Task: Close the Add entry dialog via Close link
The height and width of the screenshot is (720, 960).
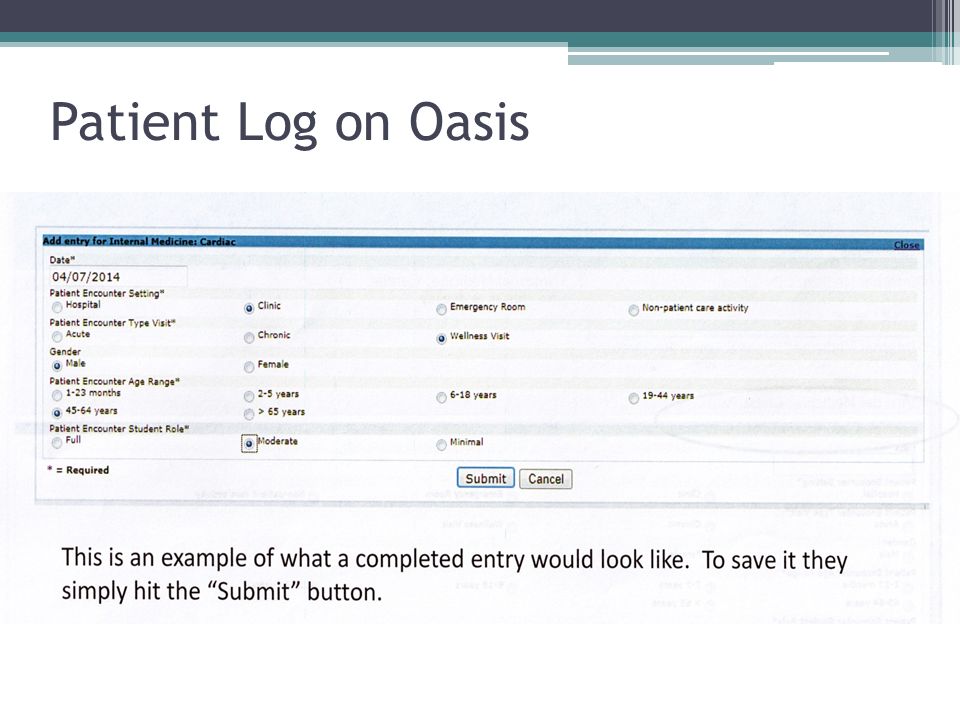Action: pyautogui.click(x=906, y=245)
